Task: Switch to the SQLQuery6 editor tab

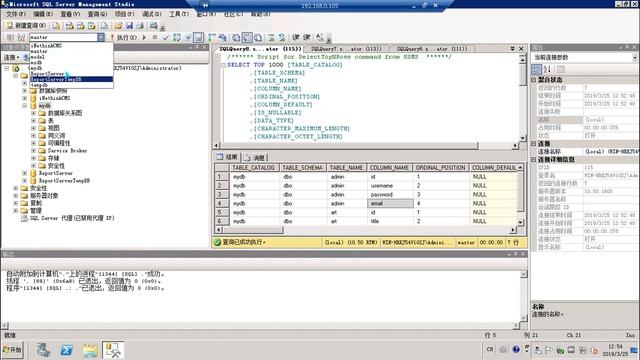Action: tap(432, 49)
